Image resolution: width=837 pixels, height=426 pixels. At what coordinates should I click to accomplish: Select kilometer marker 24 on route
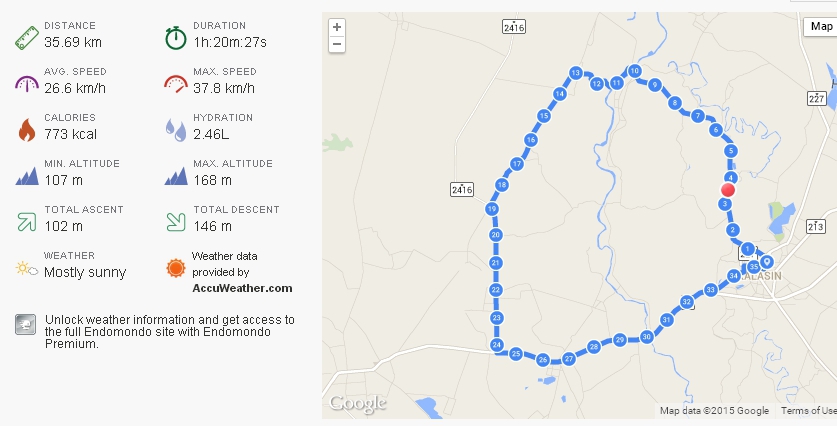point(497,345)
